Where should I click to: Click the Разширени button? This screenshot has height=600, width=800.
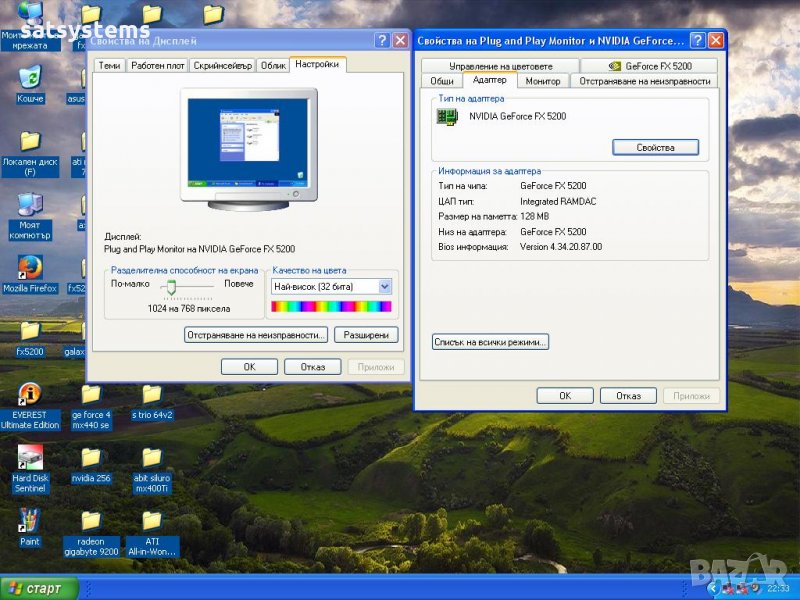(x=366, y=335)
